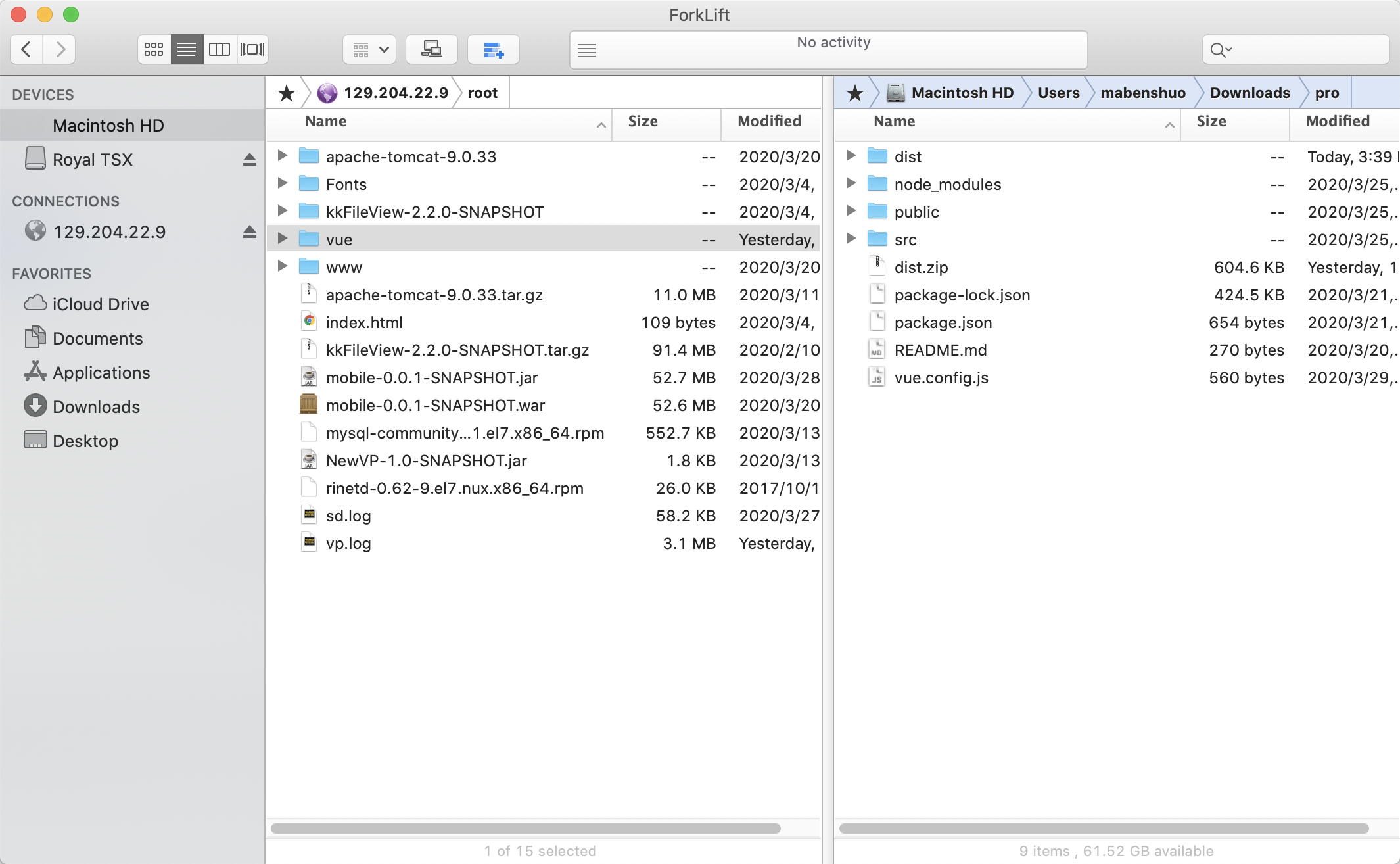The width and height of the screenshot is (1400, 864).
Task: Open the arrange-by dropdown
Action: coord(369,49)
